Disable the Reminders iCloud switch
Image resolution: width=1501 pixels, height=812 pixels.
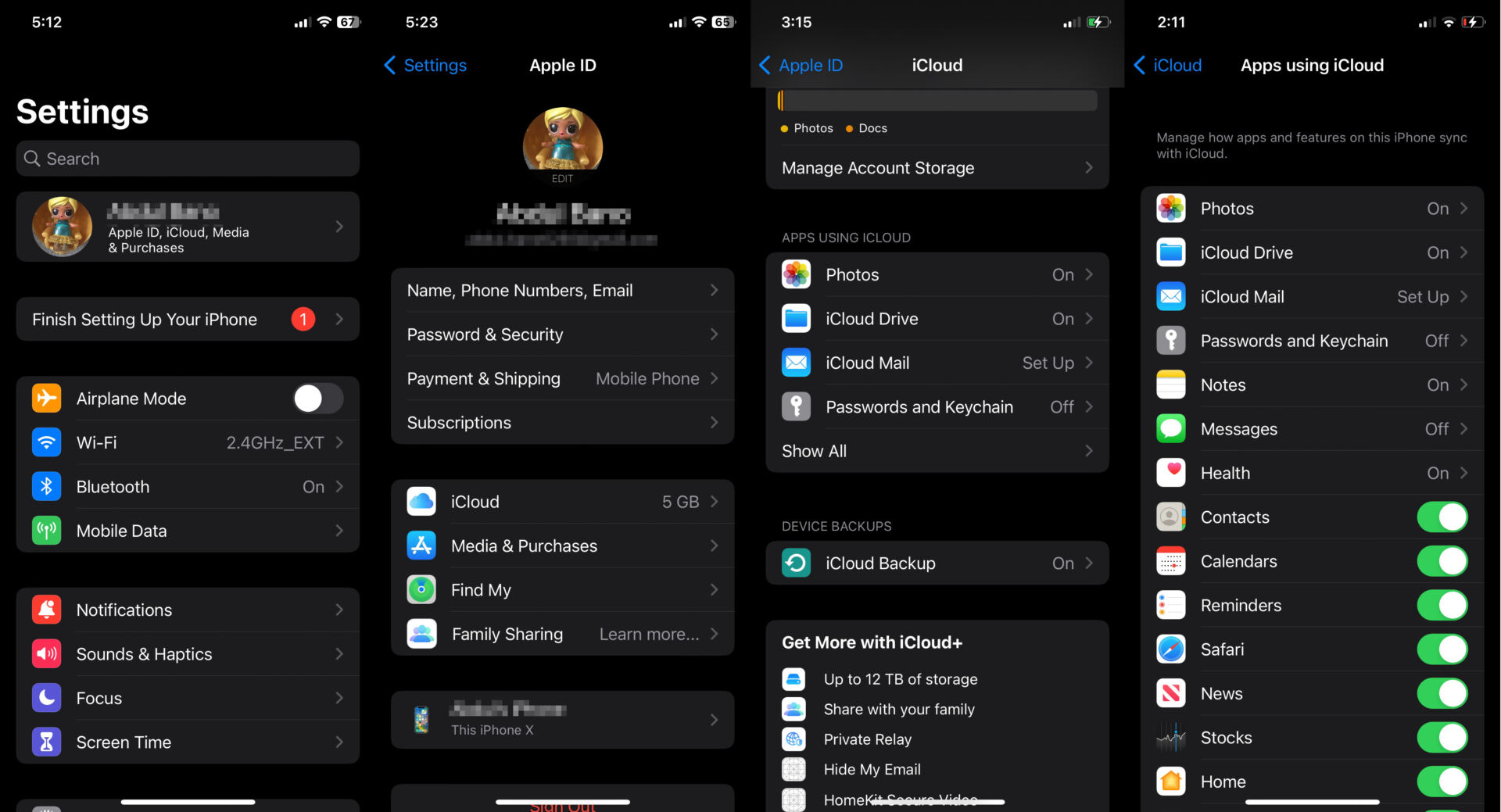[x=1442, y=605]
